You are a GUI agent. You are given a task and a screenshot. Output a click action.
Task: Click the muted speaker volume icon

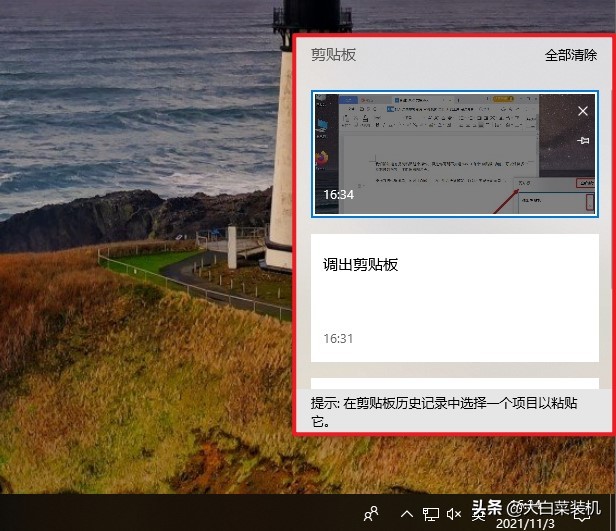[x=454, y=513]
